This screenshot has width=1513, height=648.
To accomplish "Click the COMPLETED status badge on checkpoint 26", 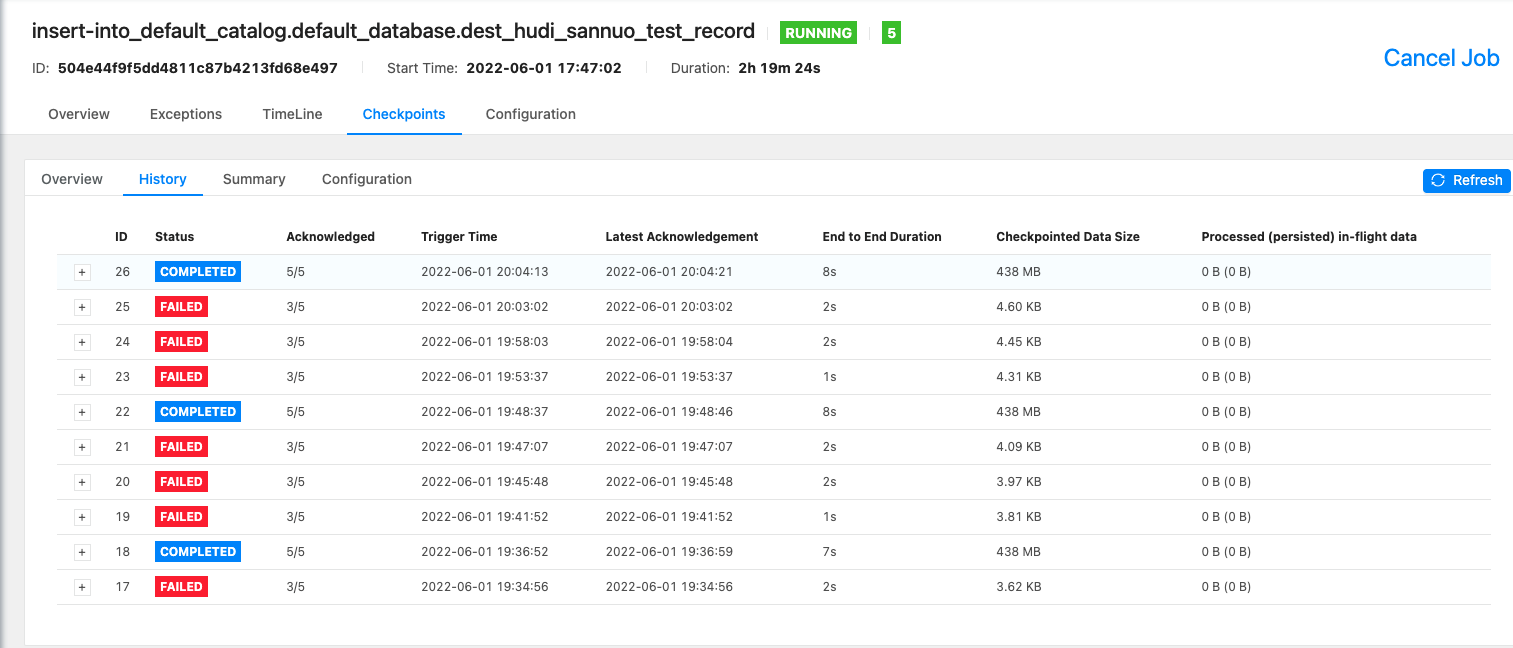I will (x=197, y=271).
